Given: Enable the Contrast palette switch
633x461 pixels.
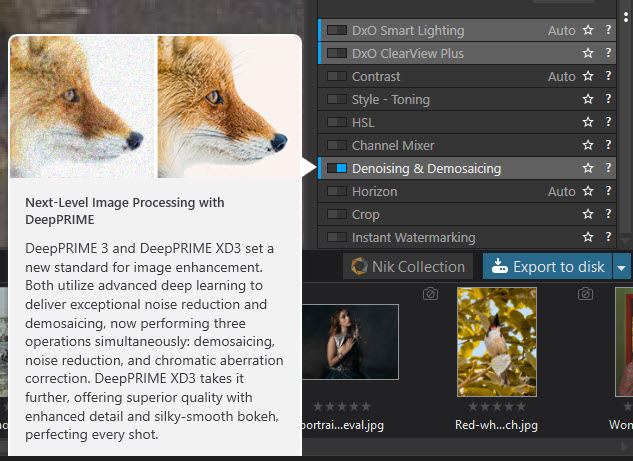Looking at the screenshot, I should (337, 76).
